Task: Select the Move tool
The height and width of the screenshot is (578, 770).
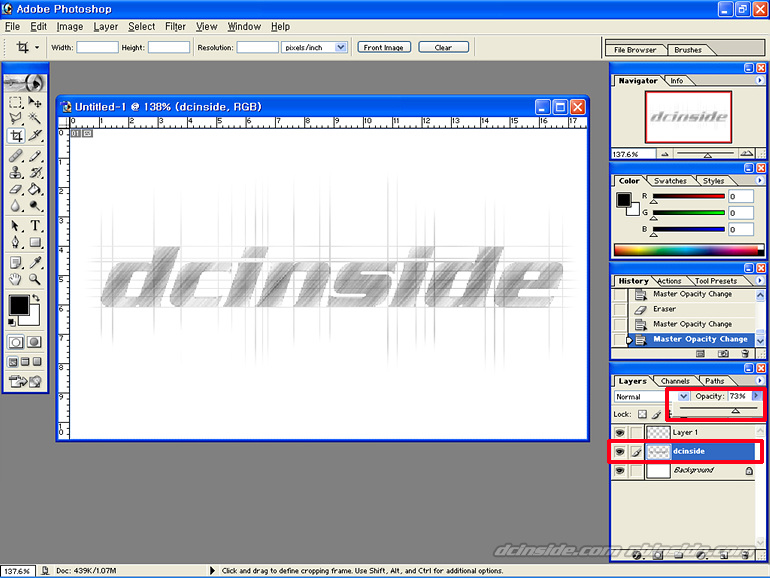Action: 34,102
